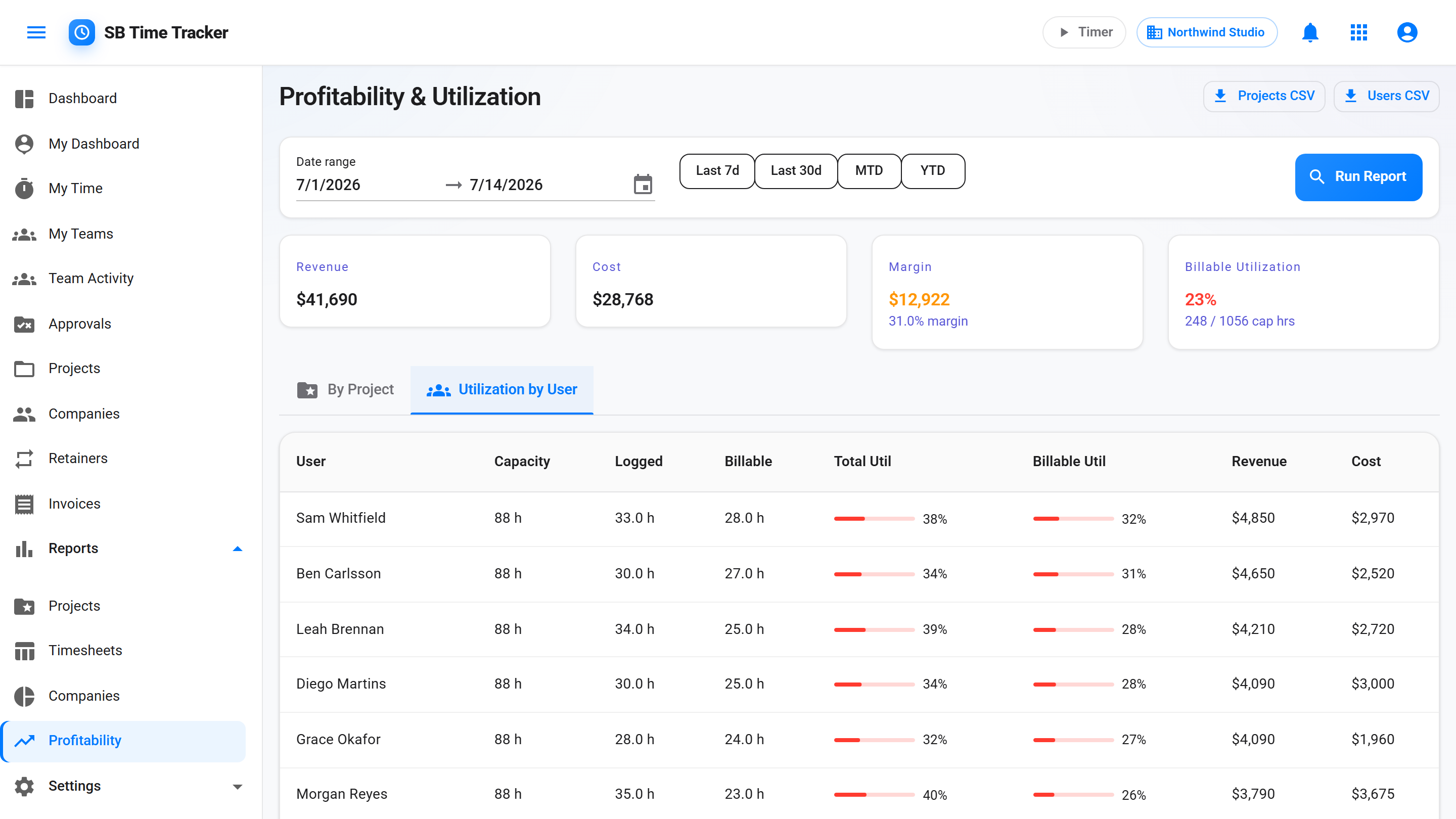This screenshot has width=1456, height=819.
Task: Click the download icon on Users CSV
Action: 1350,96
